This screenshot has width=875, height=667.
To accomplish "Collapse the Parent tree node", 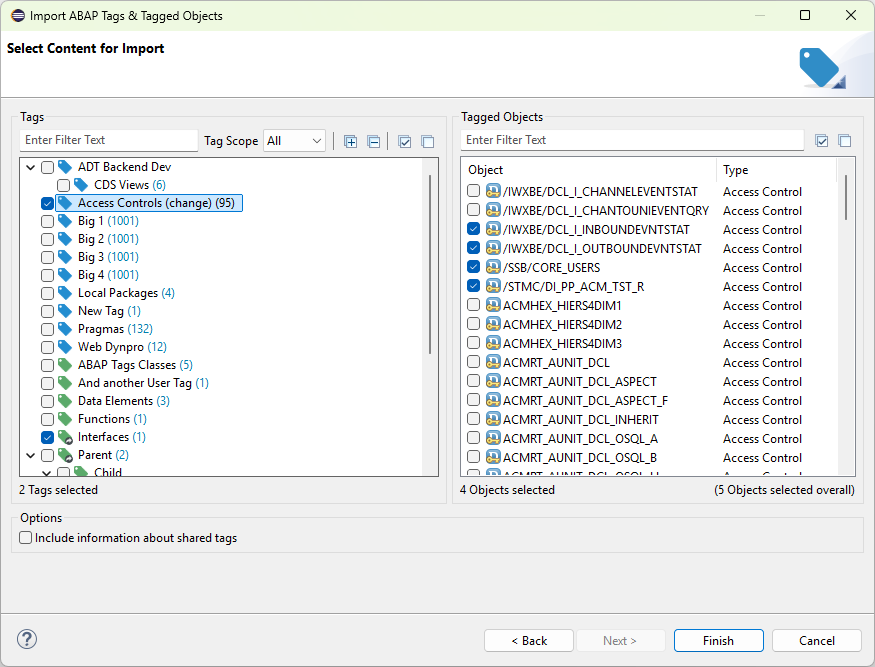I will pos(31,455).
